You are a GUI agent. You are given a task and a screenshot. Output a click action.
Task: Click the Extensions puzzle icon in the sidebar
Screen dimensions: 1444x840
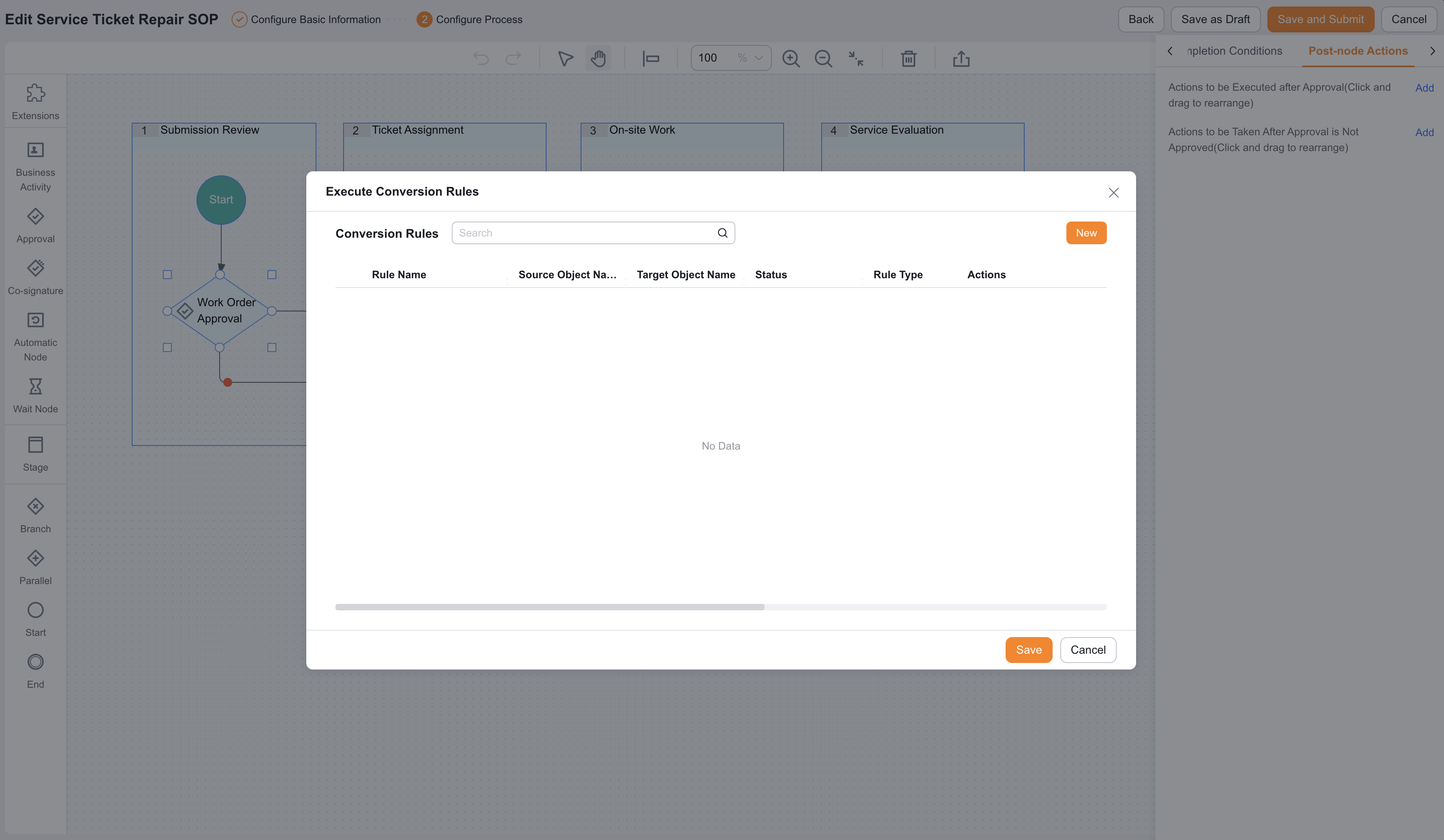tap(36, 93)
